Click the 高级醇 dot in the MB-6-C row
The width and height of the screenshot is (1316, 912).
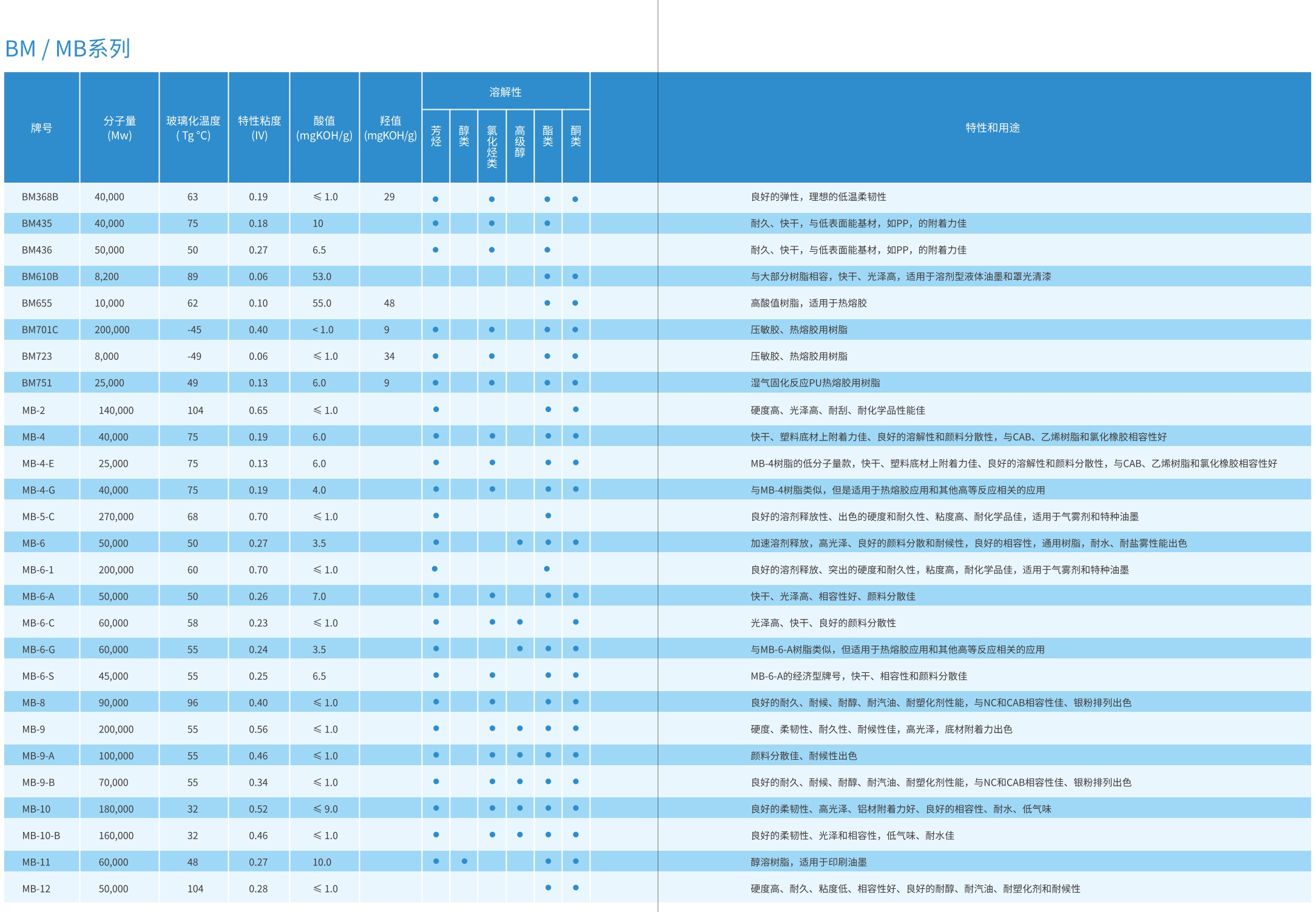click(520, 622)
